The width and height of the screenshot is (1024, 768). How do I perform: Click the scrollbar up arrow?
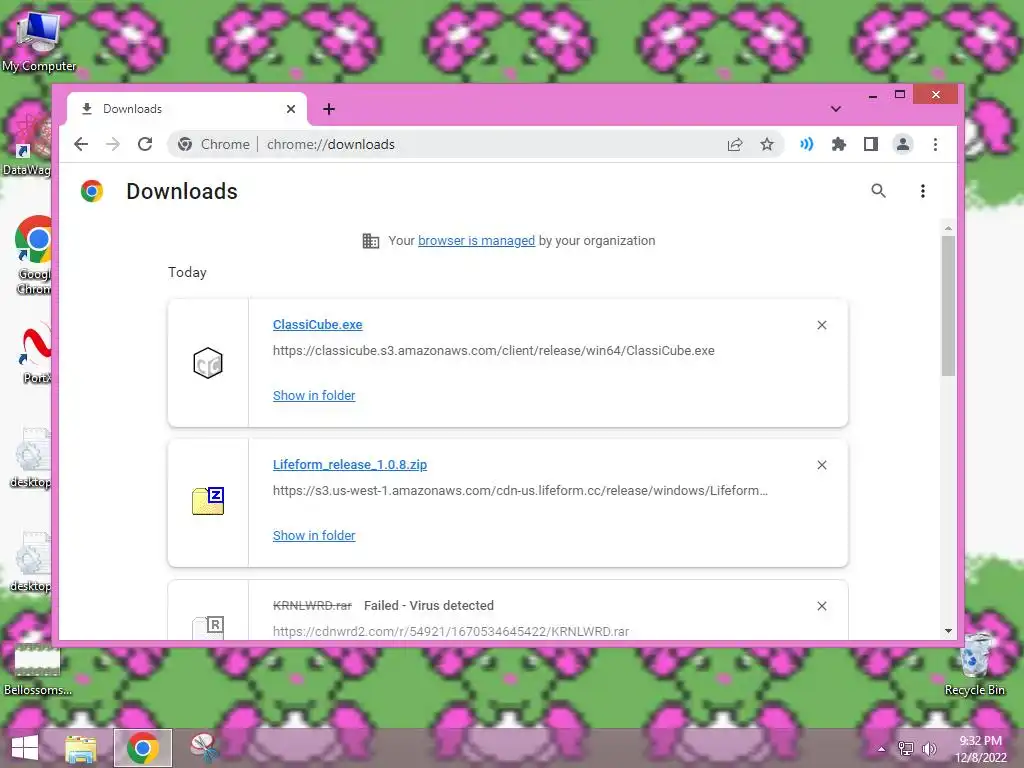948,228
